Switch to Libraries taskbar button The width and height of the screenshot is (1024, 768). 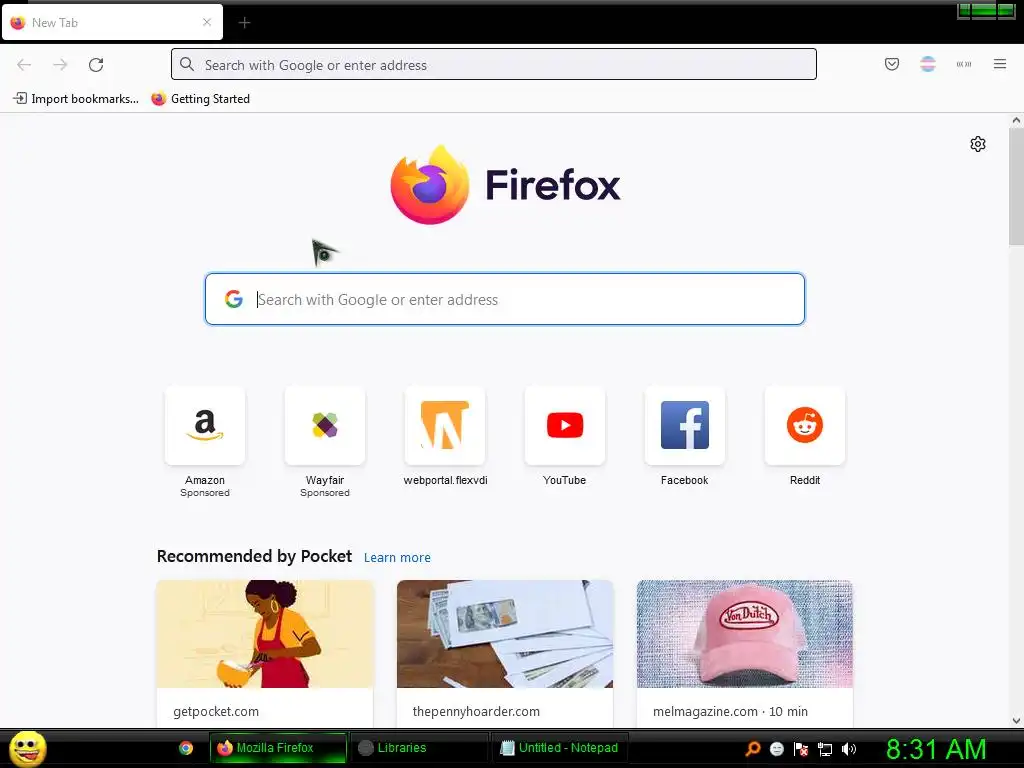[419, 748]
